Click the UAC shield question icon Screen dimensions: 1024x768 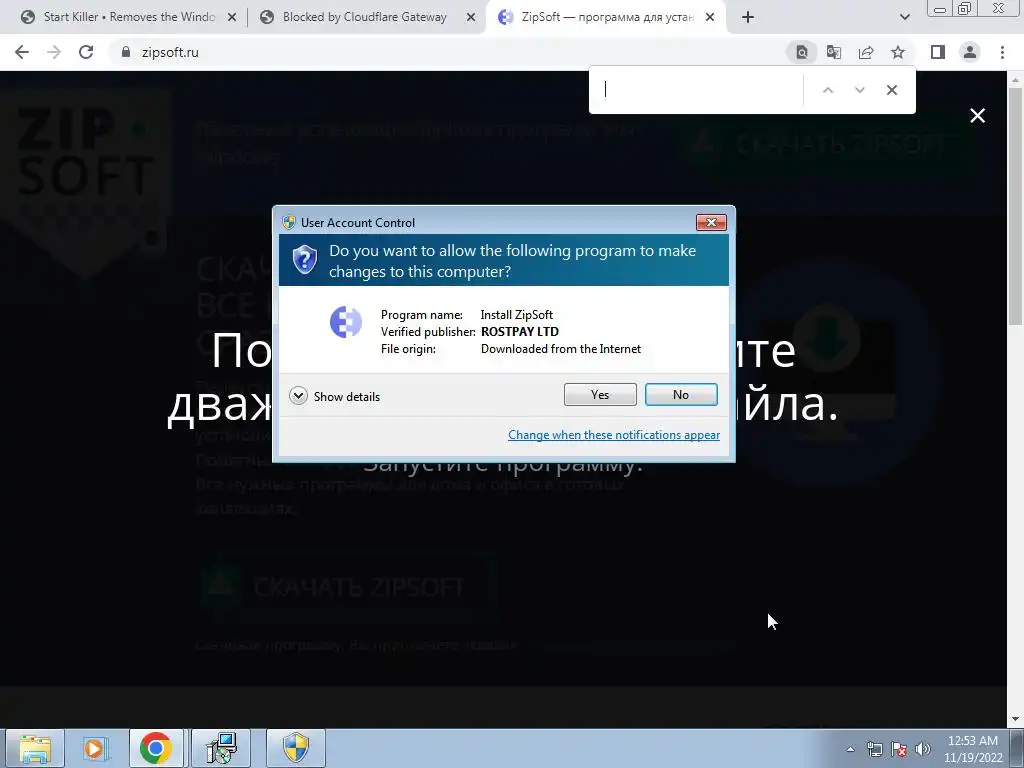tap(304, 260)
